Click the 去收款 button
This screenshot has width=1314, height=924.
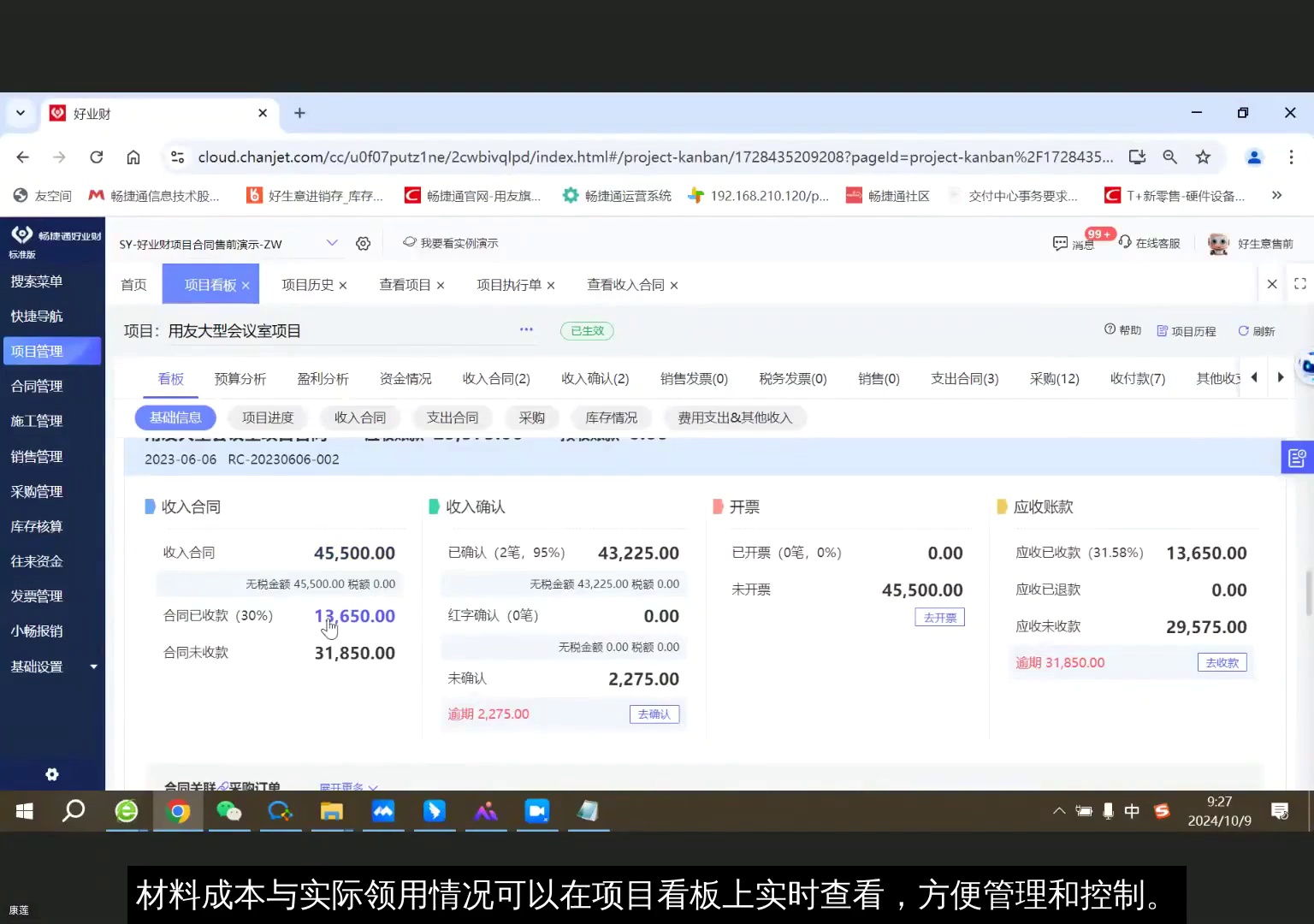[1222, 661]
